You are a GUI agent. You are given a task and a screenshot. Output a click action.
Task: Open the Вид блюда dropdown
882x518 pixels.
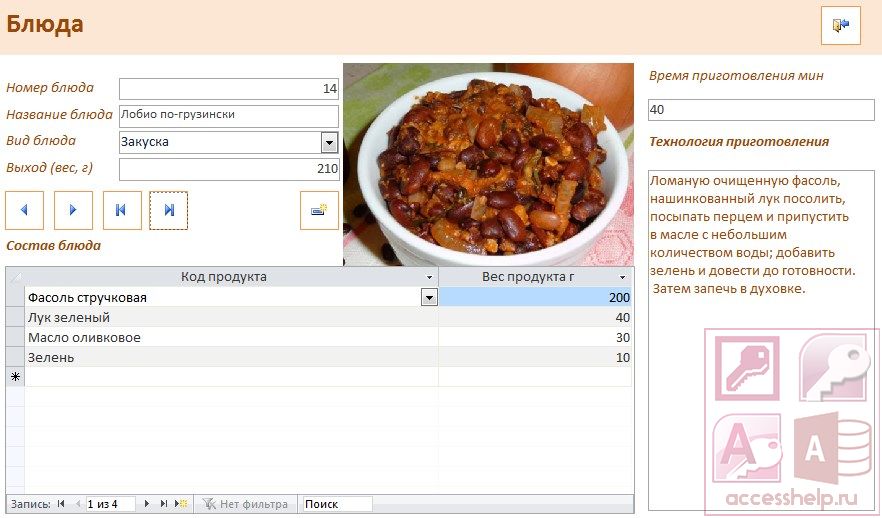pyautogui.click(x=330, y=142)
